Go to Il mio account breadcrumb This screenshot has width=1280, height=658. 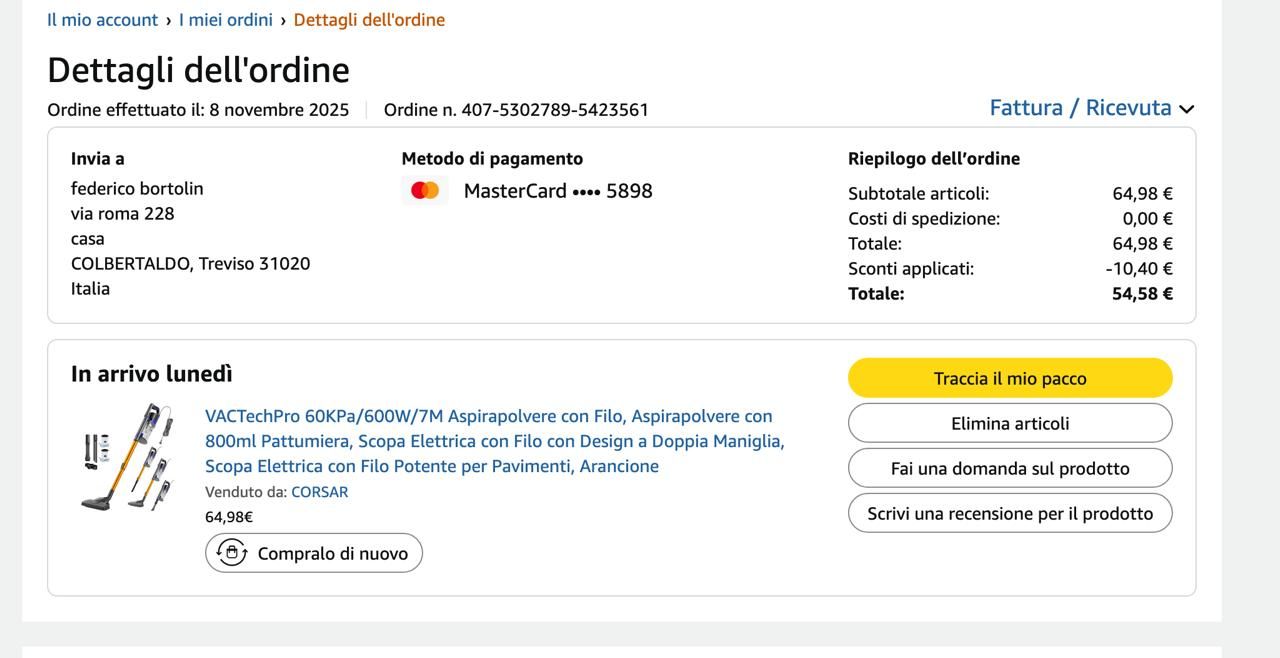102,20
